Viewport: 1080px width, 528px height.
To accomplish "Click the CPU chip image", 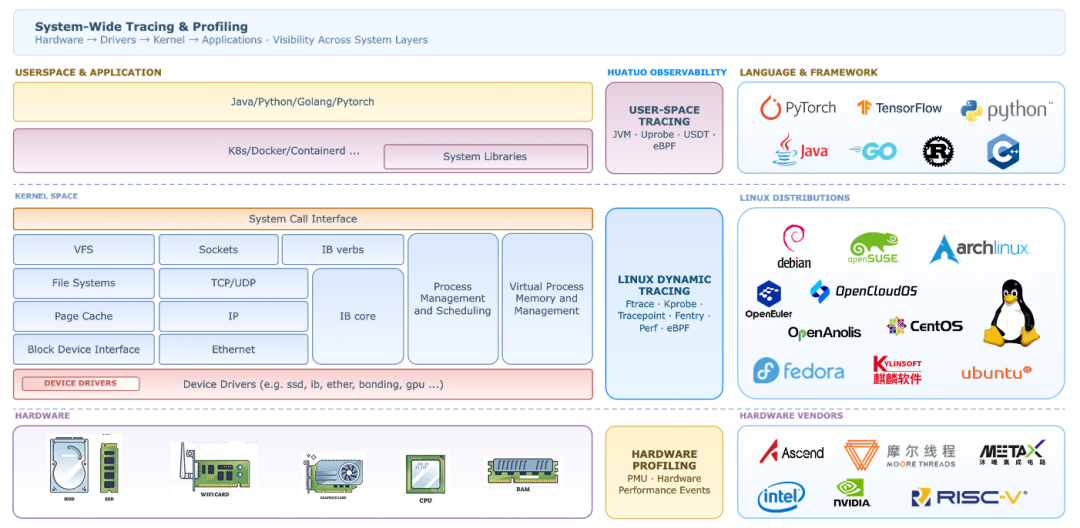I will pyautogui.click(x=425, y=476).
